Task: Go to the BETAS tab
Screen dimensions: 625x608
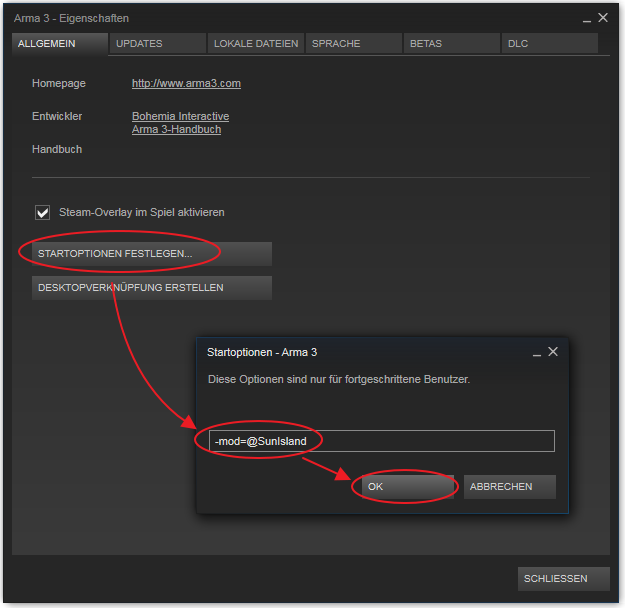Action: click(x=452, y=43)
